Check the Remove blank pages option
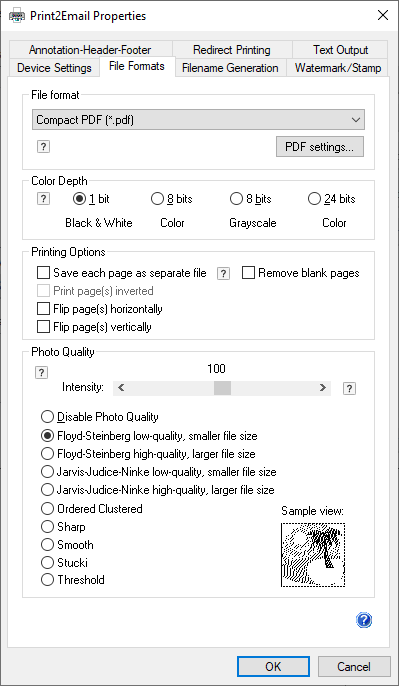The width and height of the screenshot is (399, 686). click(x=248, y=273)
